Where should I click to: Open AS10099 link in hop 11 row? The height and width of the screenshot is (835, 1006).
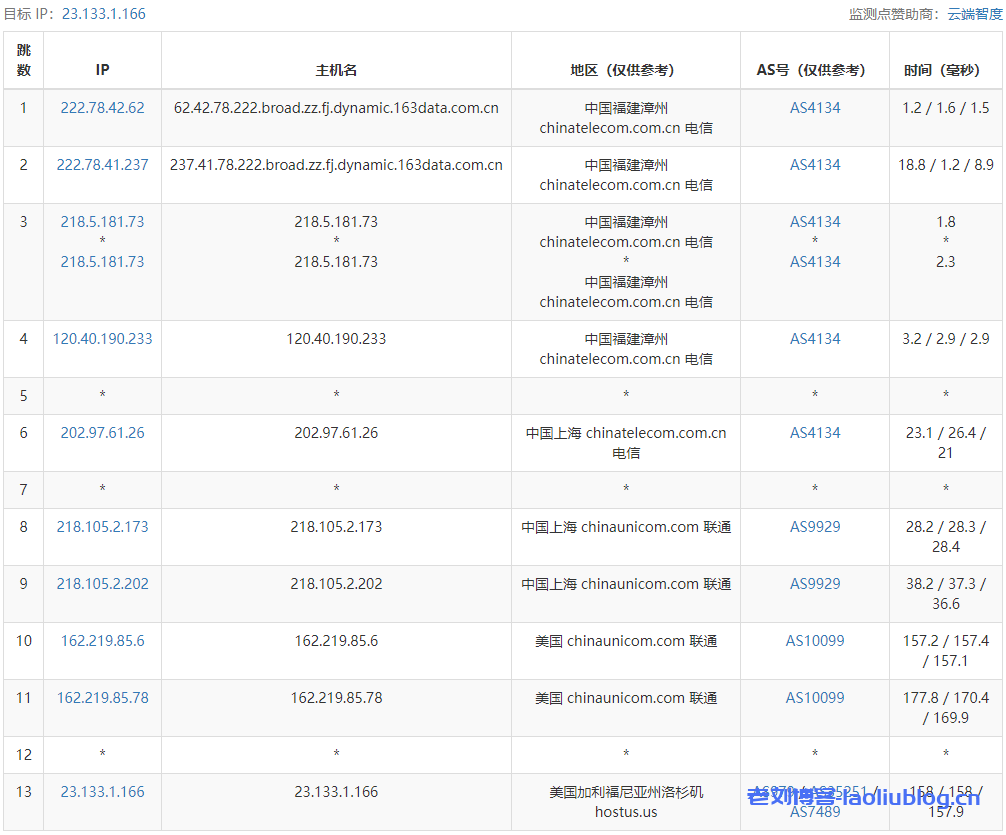coord(815,698)
